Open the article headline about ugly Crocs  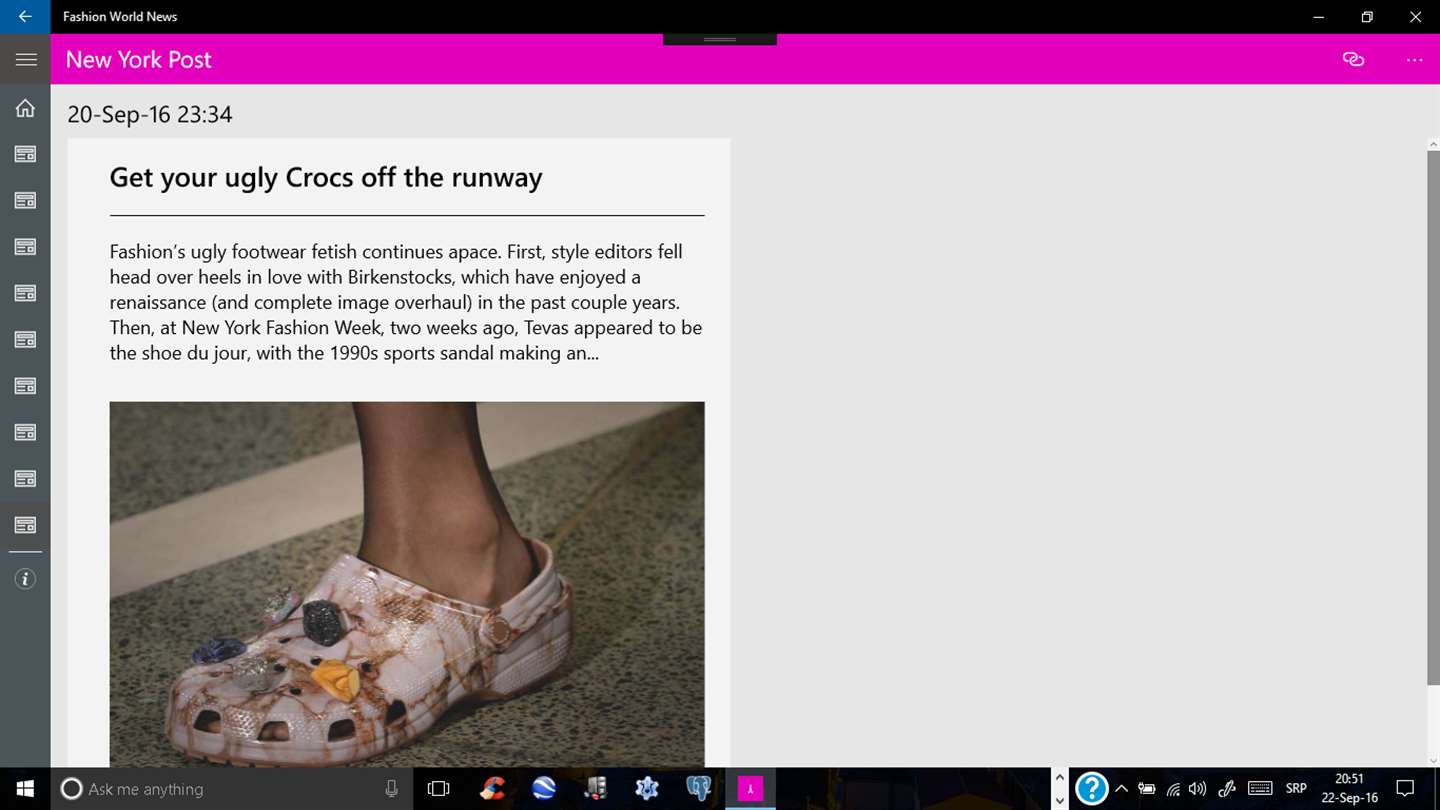click(x=326, y=177)
